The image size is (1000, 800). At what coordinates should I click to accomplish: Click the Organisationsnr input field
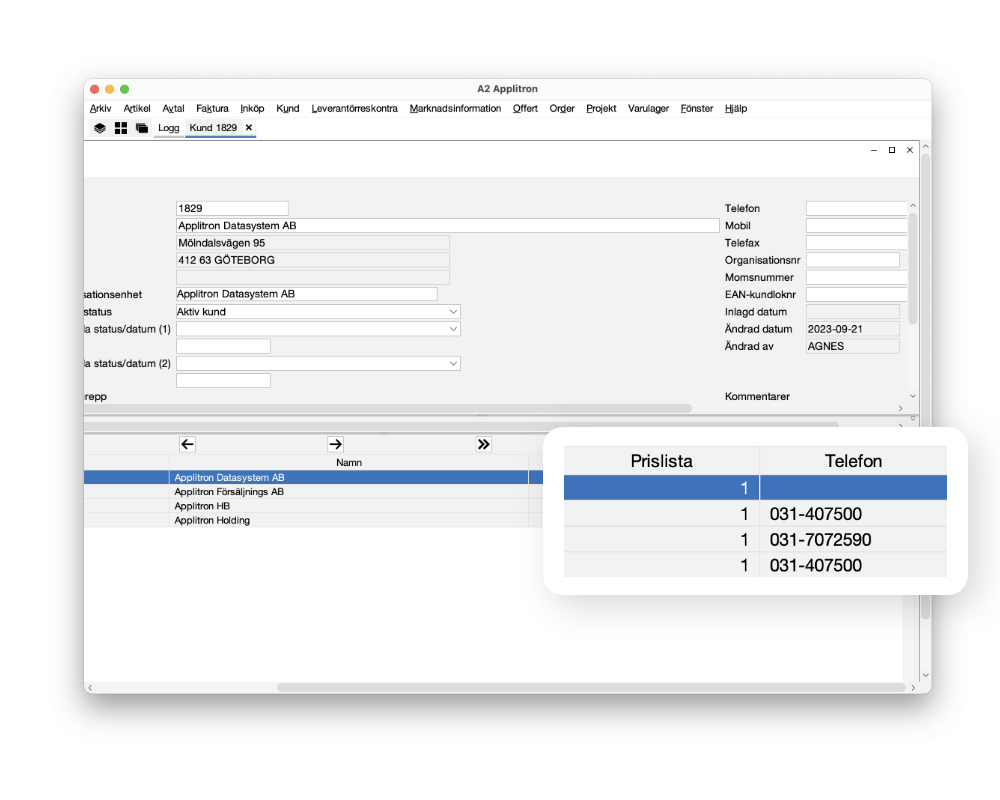(853, 260)
